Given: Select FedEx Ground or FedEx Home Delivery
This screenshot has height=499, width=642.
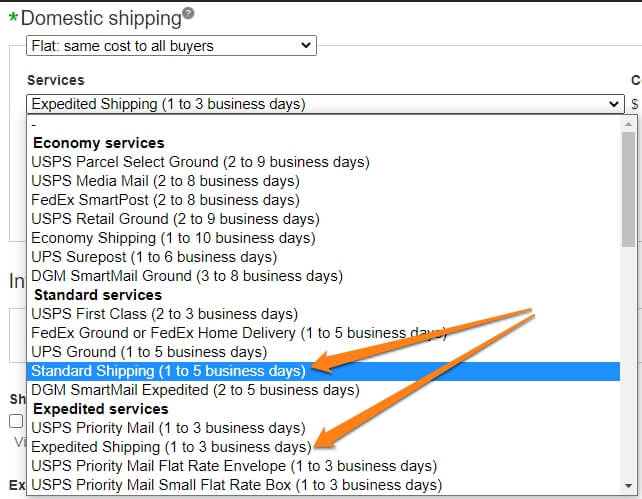Looking at the screenshot, I should (x=323, y=333).
